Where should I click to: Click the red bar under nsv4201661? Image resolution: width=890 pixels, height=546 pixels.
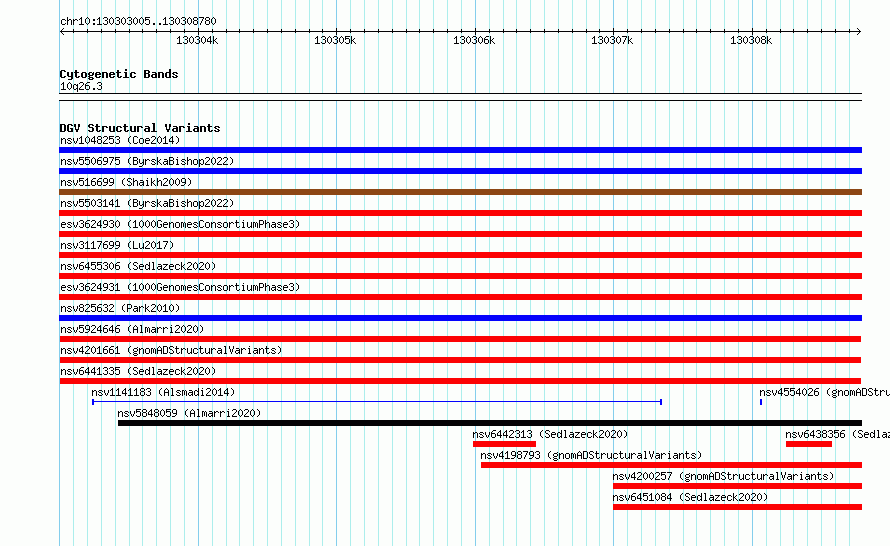tap(460, 360)
